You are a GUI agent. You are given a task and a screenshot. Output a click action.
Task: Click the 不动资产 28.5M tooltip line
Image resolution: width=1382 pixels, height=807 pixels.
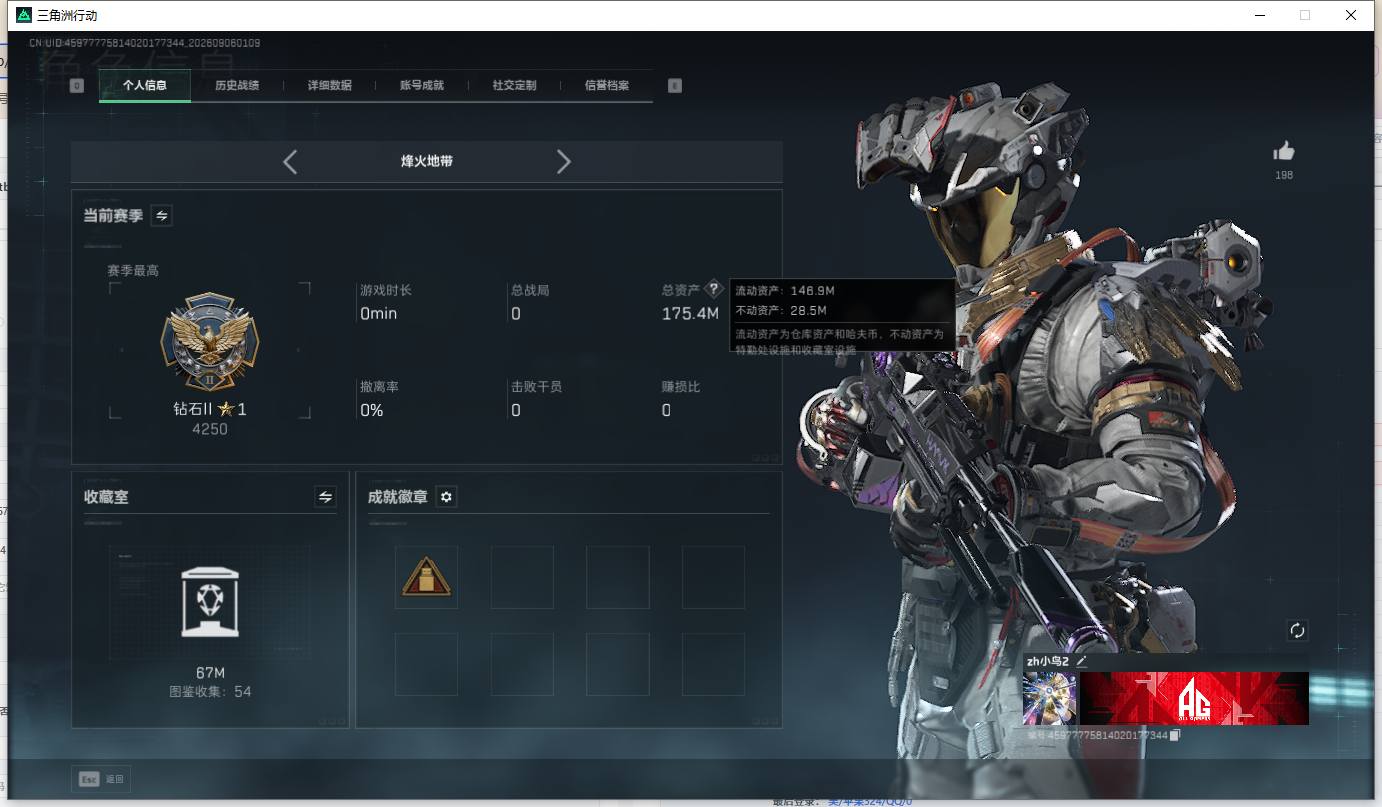(782, 311)
